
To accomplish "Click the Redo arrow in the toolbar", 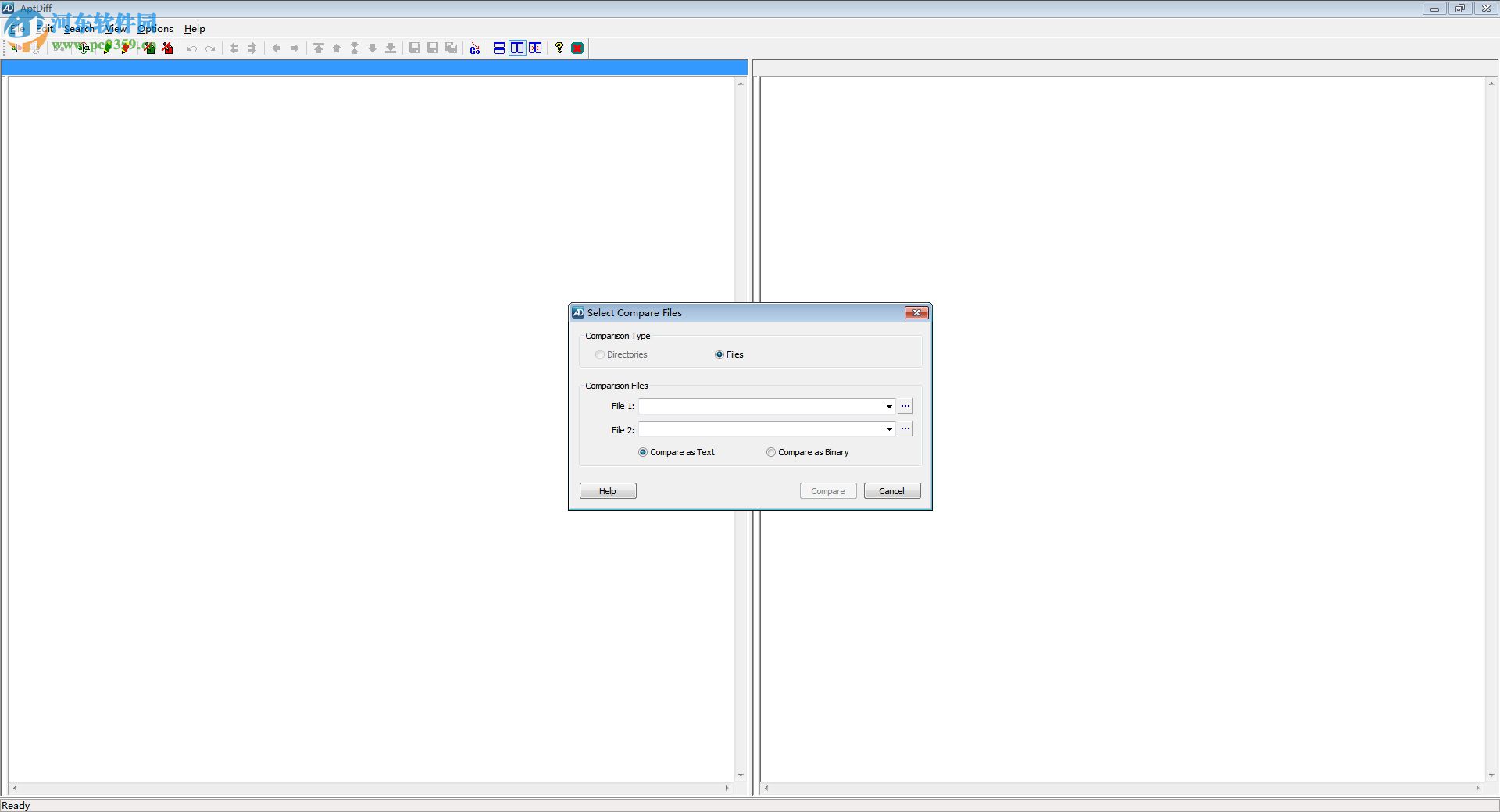I will tap(210, 48).
